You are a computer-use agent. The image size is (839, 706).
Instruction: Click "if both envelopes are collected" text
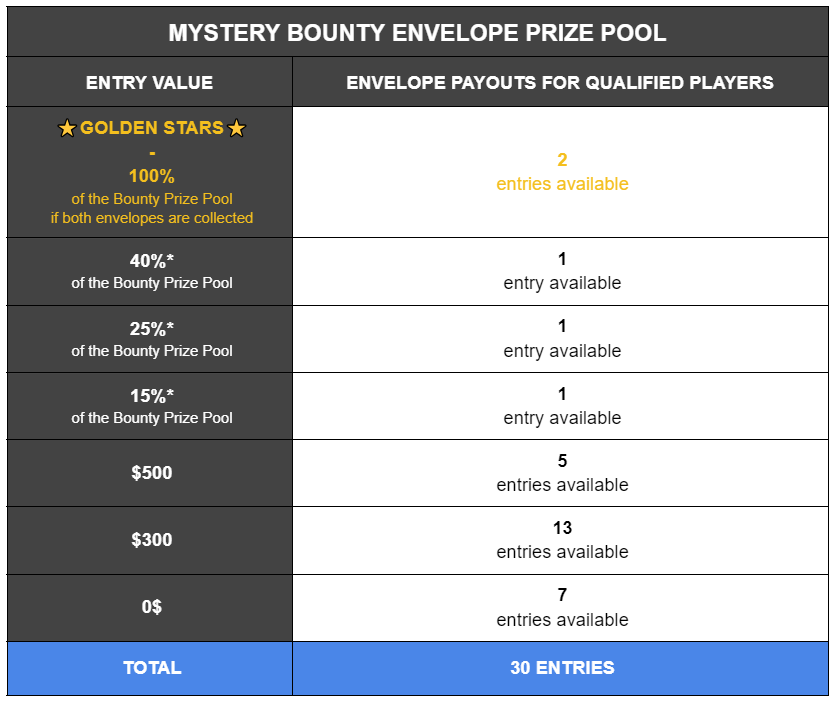point(152,218)
